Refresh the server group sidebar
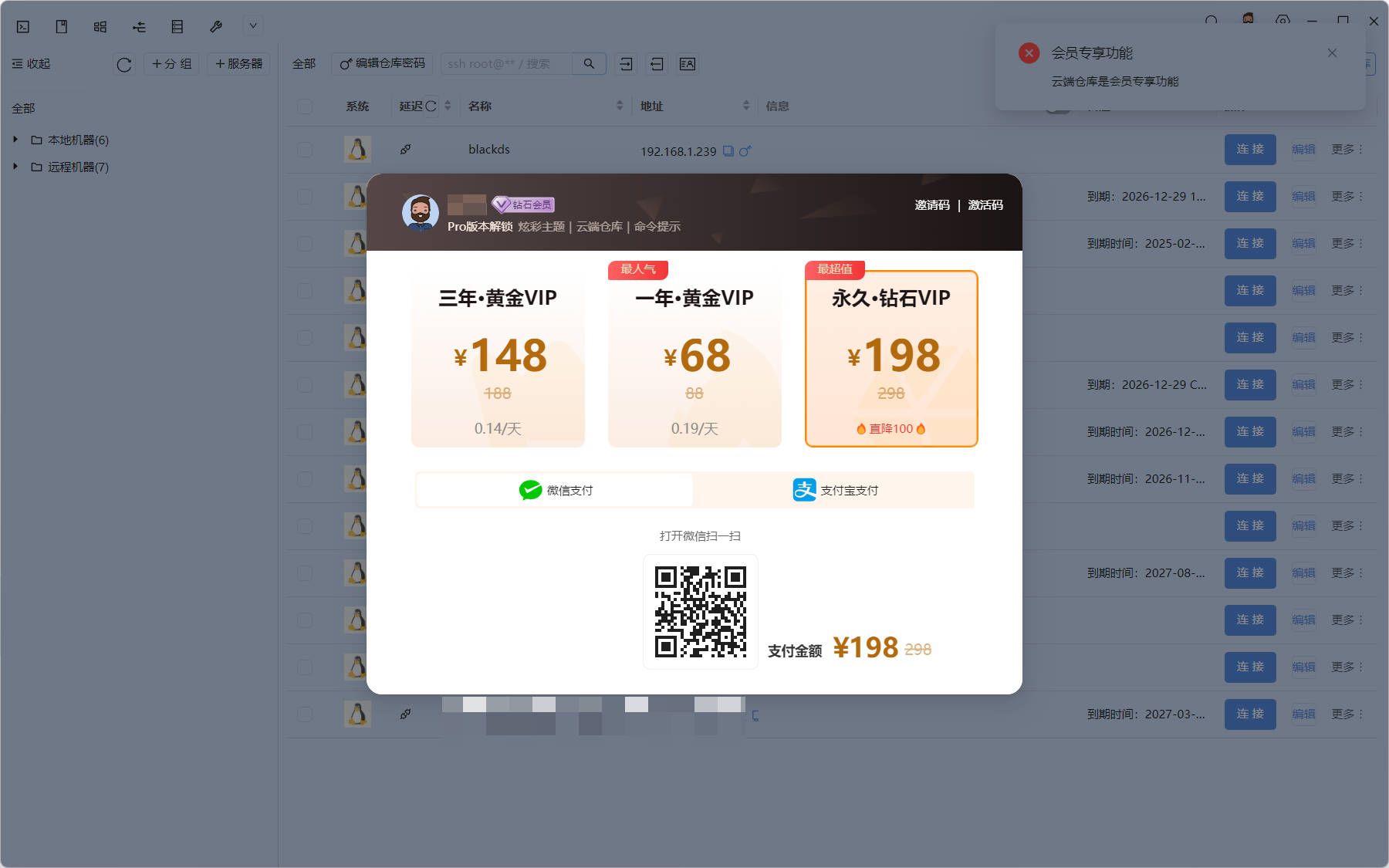Image resolution: width=1389 pixels, height=868 pixels. click(x=123, y=64)
